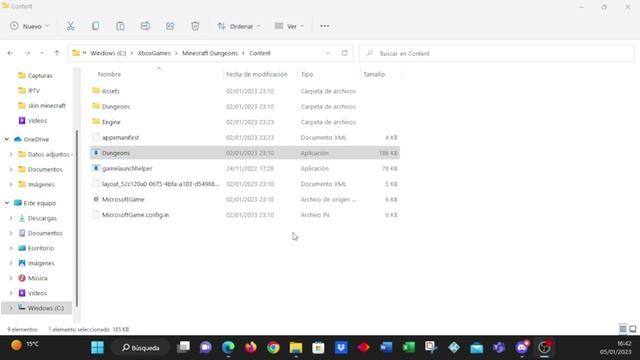
Task: Launch Firefox from the taskbar
Action: (251, 347)
